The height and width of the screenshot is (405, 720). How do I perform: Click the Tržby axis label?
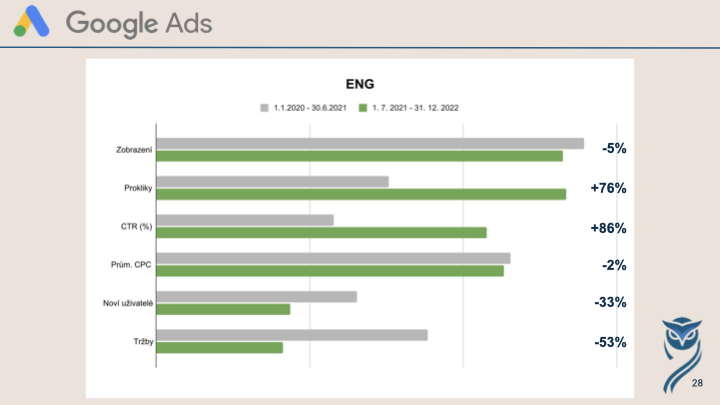pyautogui.click(x=143, y=342)
